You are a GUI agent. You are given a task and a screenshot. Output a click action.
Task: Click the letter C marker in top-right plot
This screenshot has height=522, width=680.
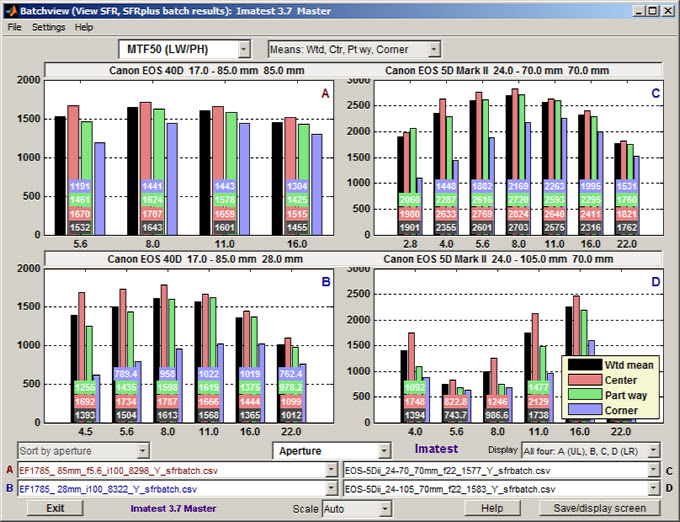coord(655,94)
